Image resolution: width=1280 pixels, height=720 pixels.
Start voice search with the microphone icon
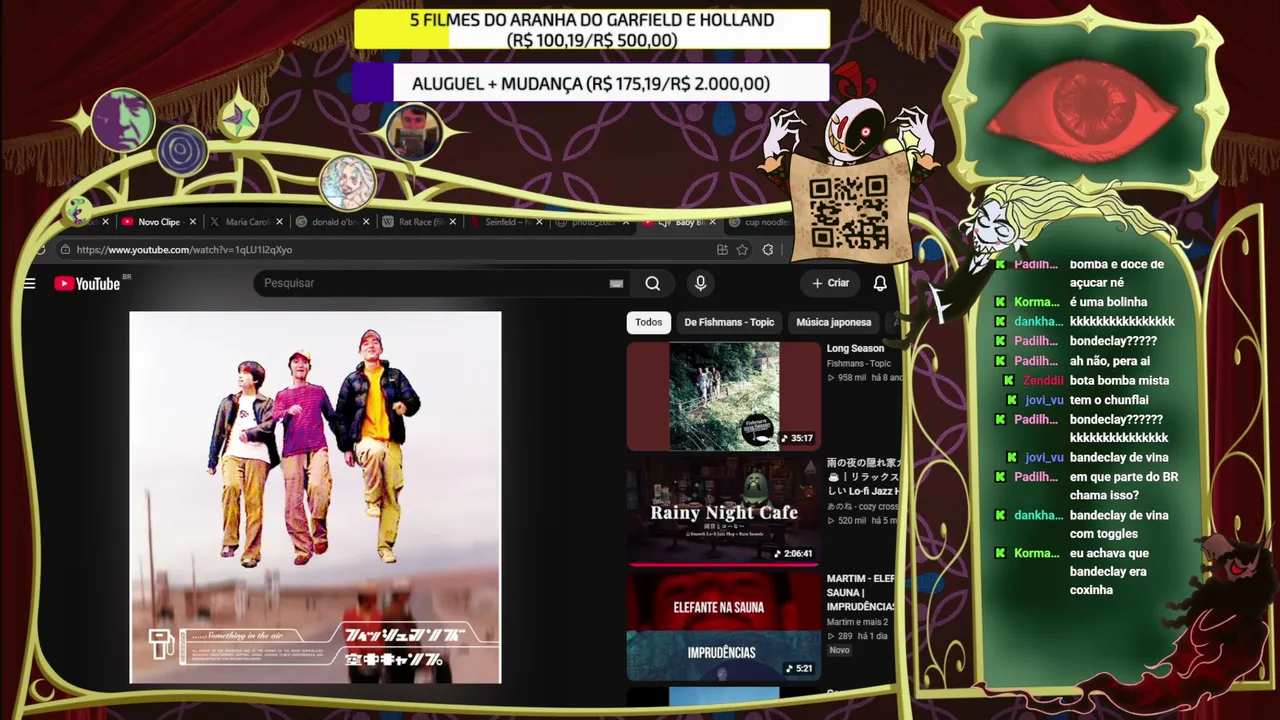700,283
